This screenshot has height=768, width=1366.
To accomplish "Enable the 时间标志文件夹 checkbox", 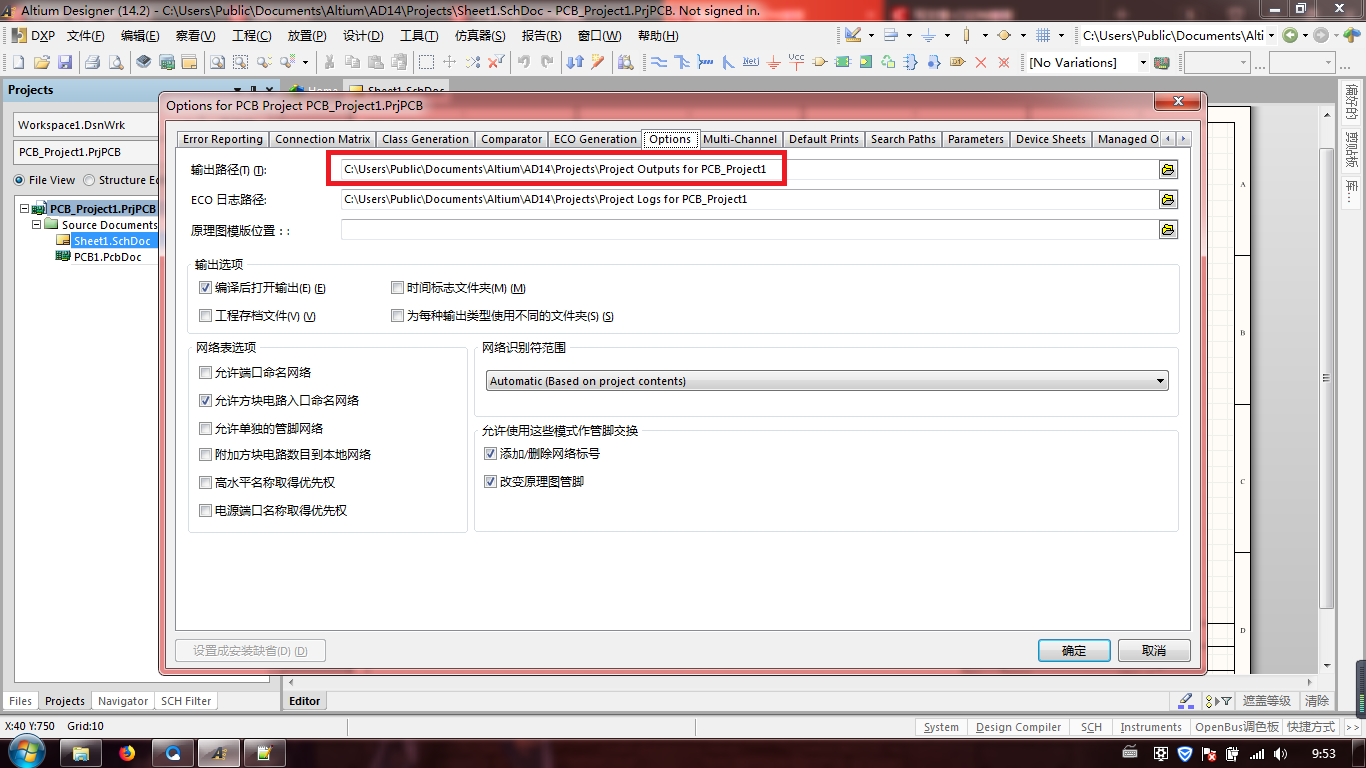I will point(397,288).
